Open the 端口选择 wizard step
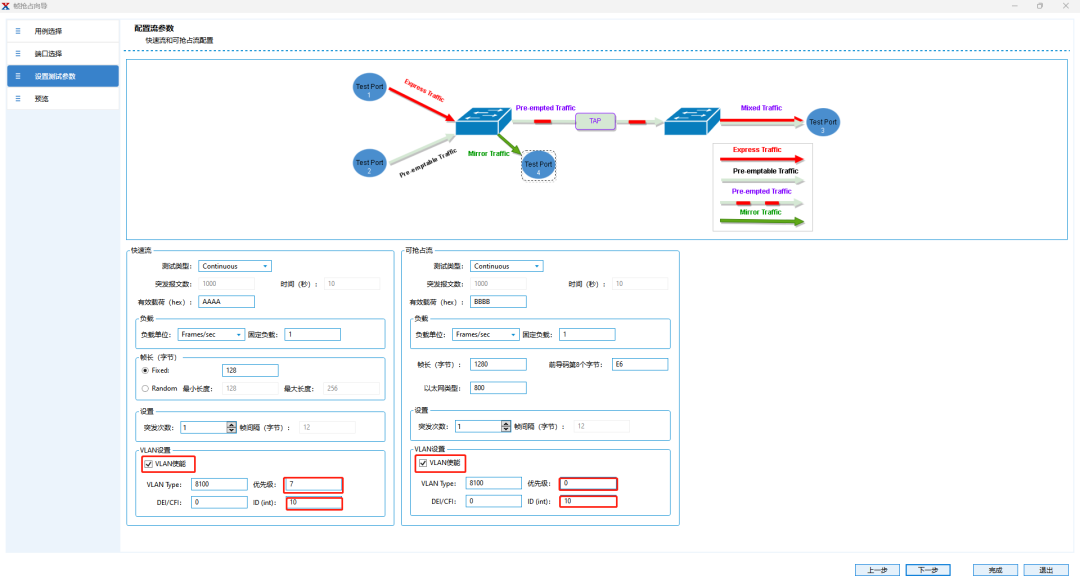Viewport: 1080px width, 581px height. click(x=63, y=54)
